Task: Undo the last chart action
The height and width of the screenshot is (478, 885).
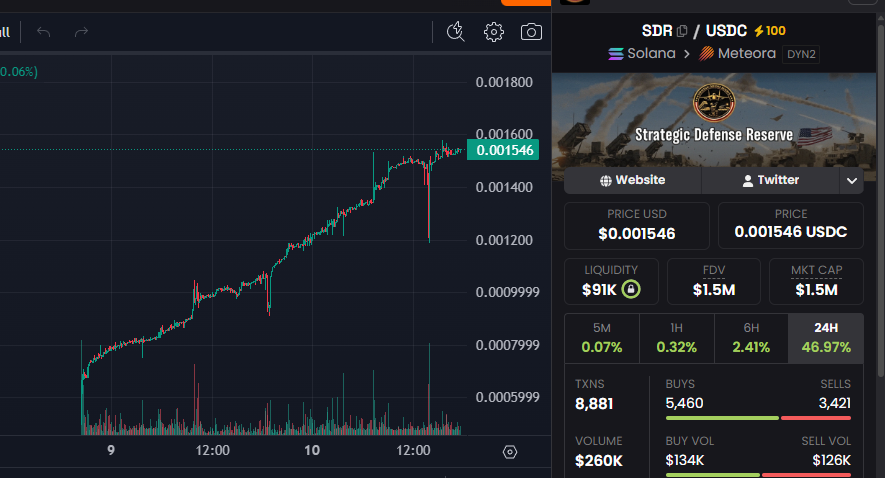Action: pyautogui.click(x=43, y=32)
